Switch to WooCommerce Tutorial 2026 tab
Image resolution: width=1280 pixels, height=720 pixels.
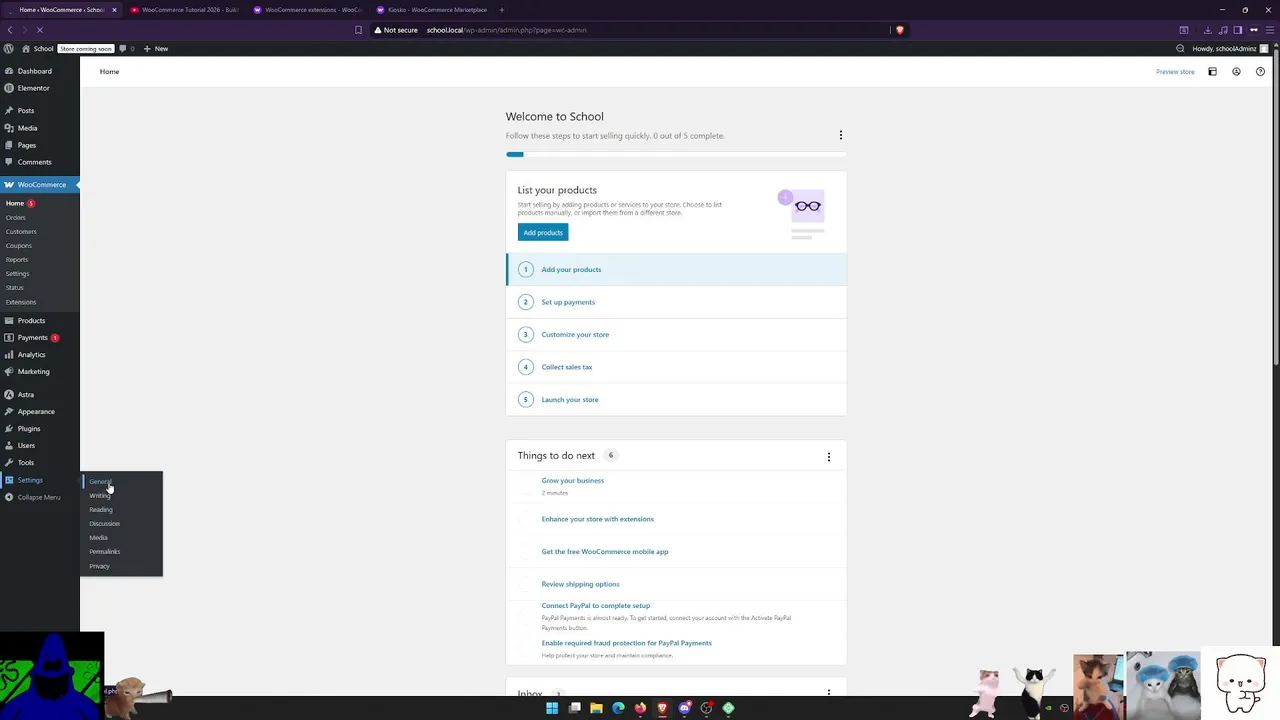[x=186, y=10]
